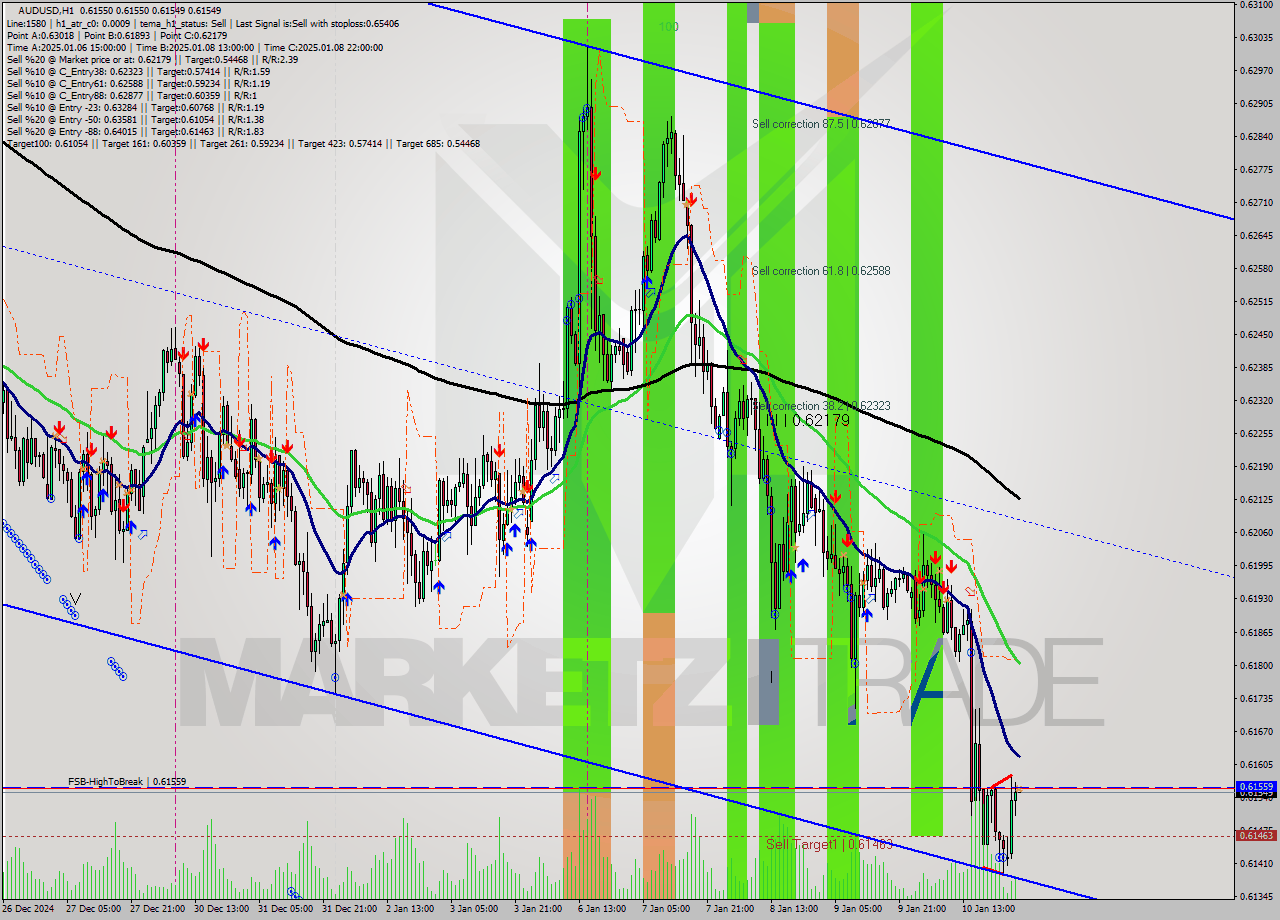The image size is (1280, 920).
Task: Select 0.62970 on the price axis
Action: point(1256,70)
